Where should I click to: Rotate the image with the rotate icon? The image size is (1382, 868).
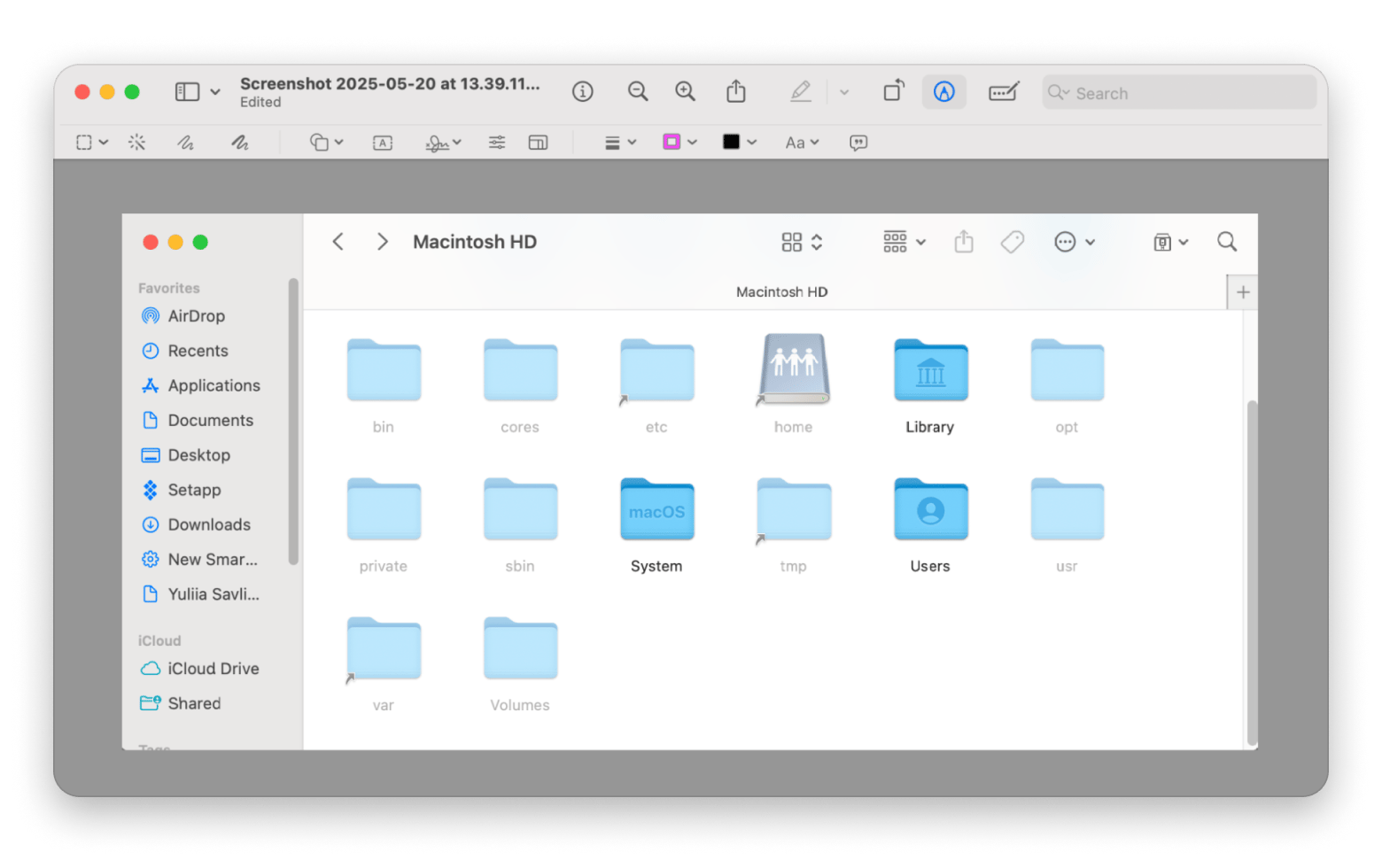point(893,91)
